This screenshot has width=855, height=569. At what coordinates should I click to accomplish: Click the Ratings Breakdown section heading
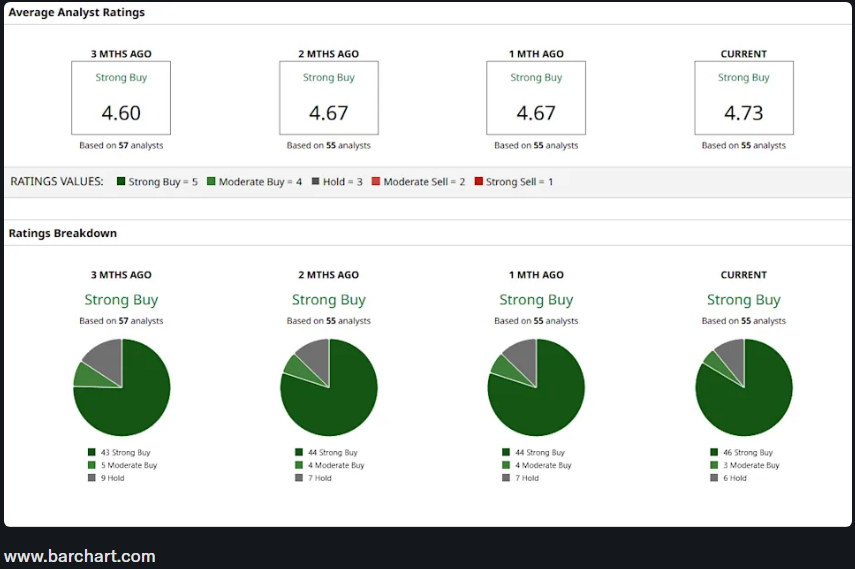coord(63,233)
